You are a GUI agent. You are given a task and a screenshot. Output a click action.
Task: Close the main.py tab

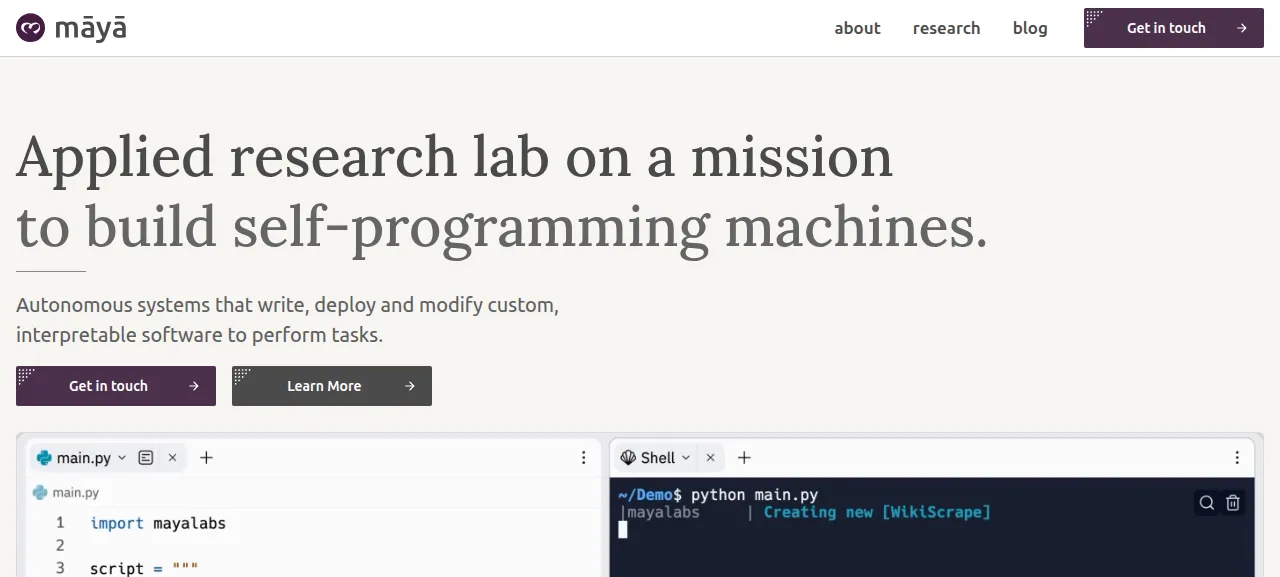click(x=172, y=458)
